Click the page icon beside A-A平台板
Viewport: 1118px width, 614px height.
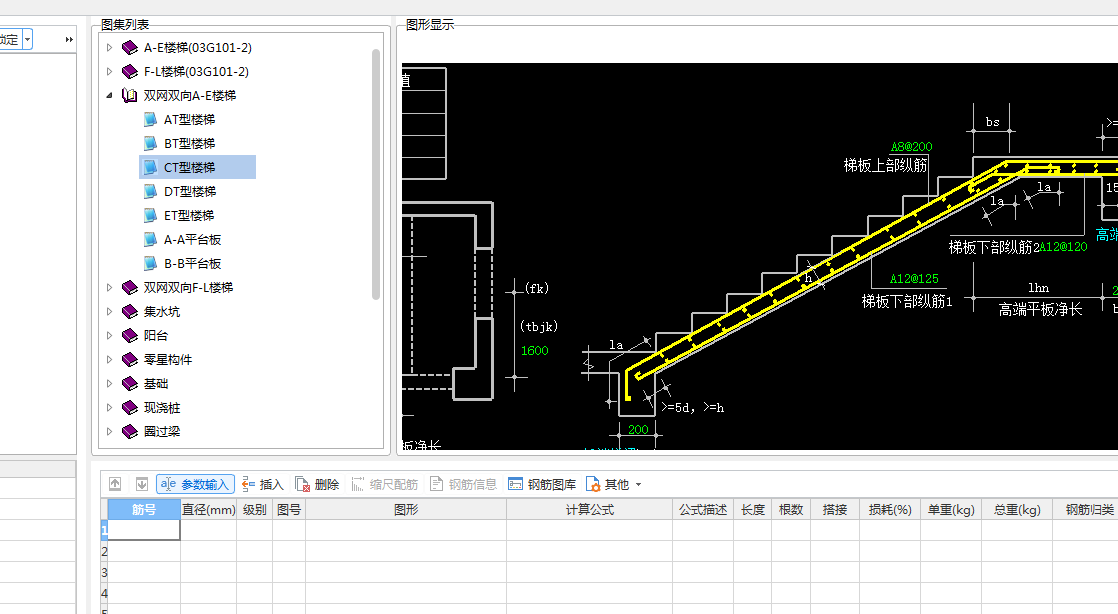pos(150,239)
